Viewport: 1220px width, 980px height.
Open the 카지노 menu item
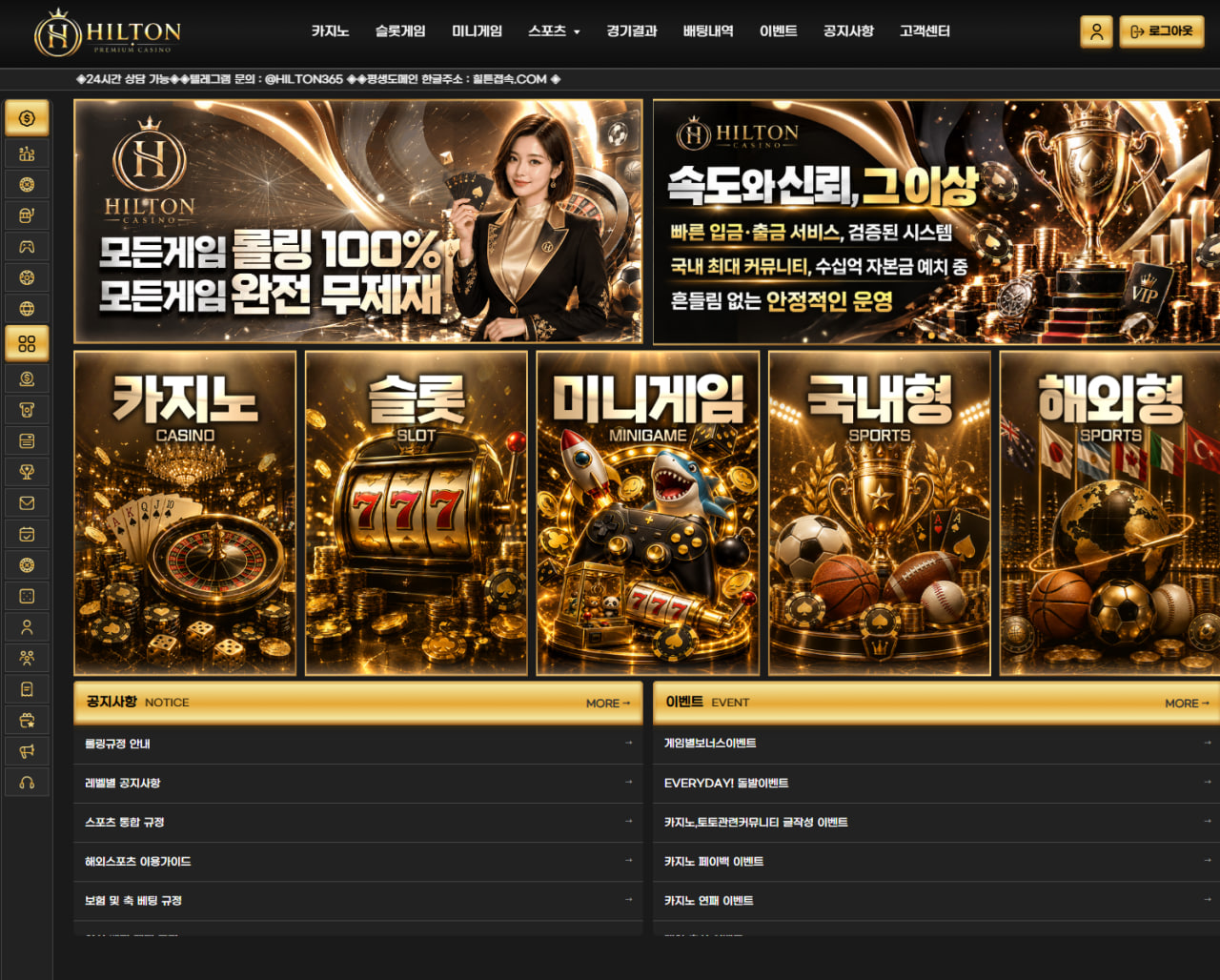click(330, 31)
